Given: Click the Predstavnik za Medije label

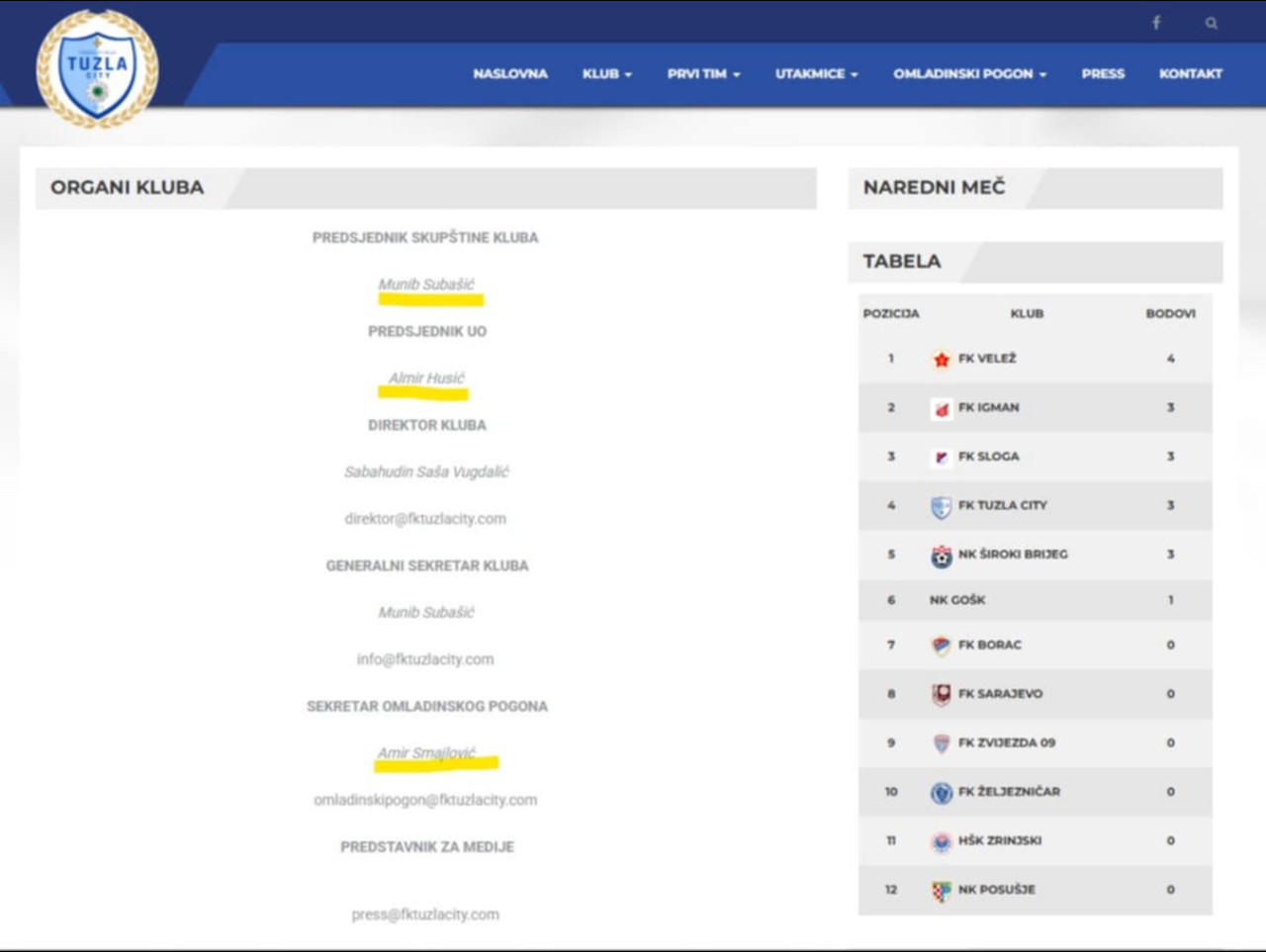Looking at the screenshot, I should click(x=427, y=847).
